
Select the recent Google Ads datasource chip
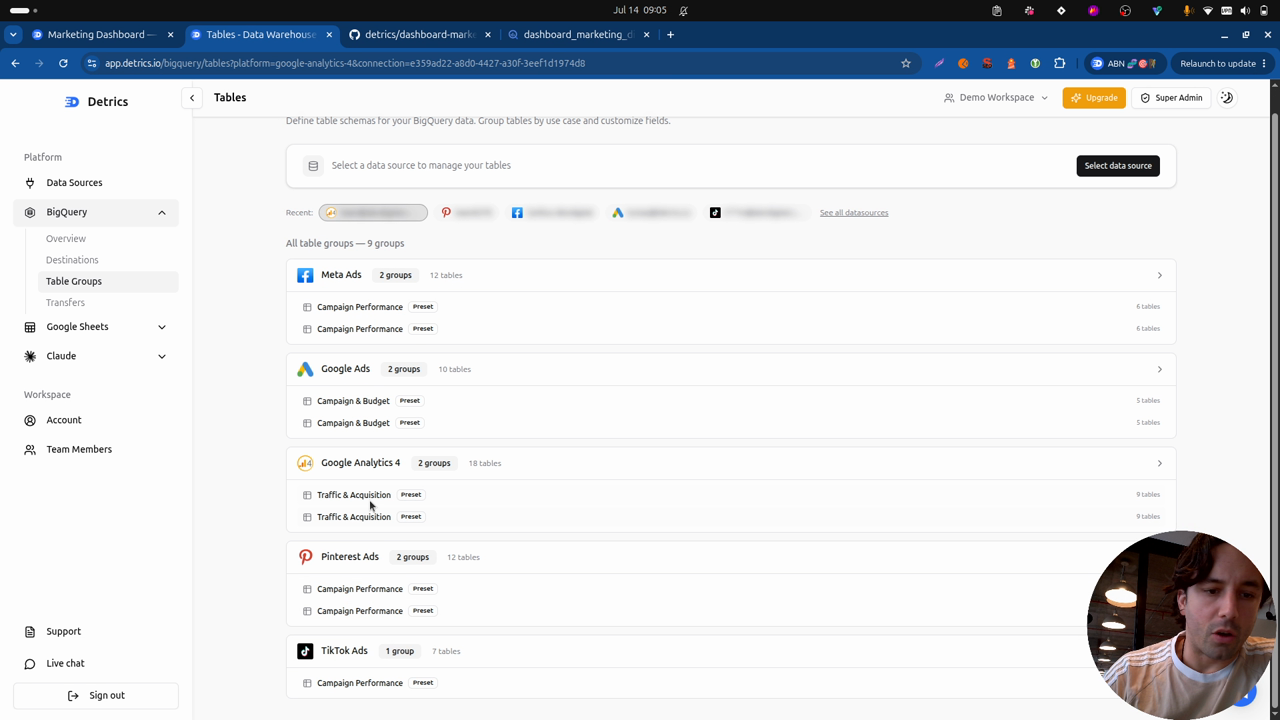coord(652,212)
